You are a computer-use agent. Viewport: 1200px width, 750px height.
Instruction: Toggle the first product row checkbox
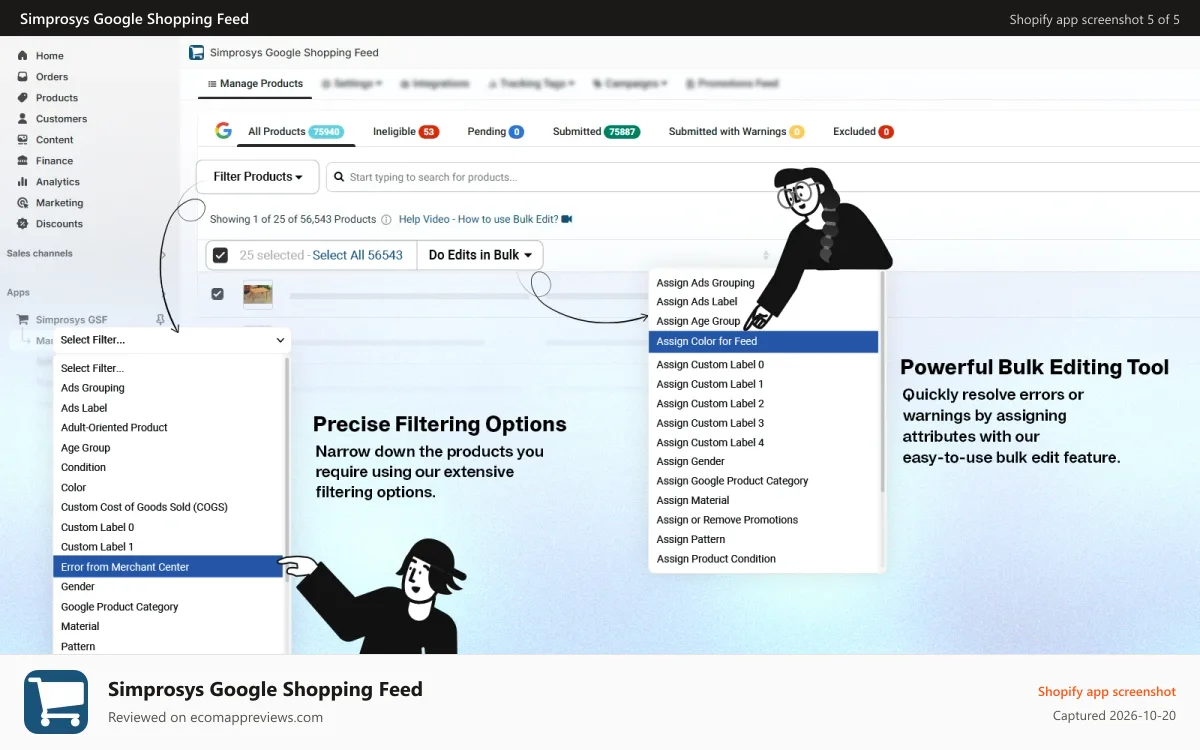pyautogui.click(x=217, y=294)
